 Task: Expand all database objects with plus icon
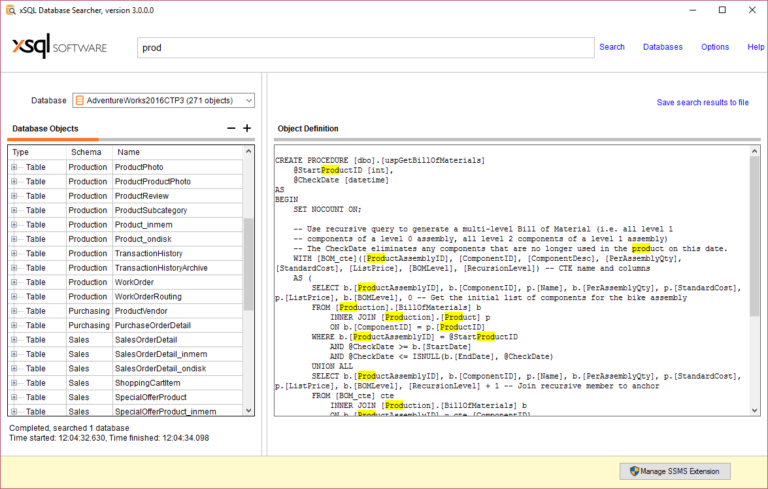click(247, 128)
